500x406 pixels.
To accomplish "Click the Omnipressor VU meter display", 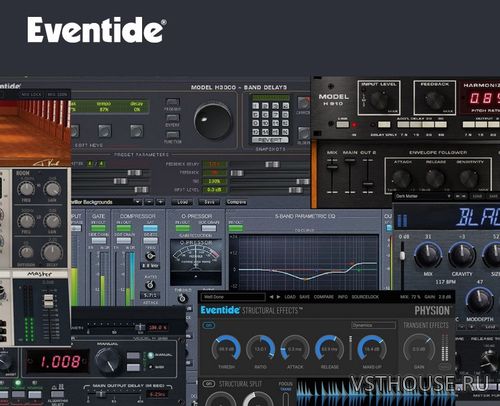I will pos(196,262).
